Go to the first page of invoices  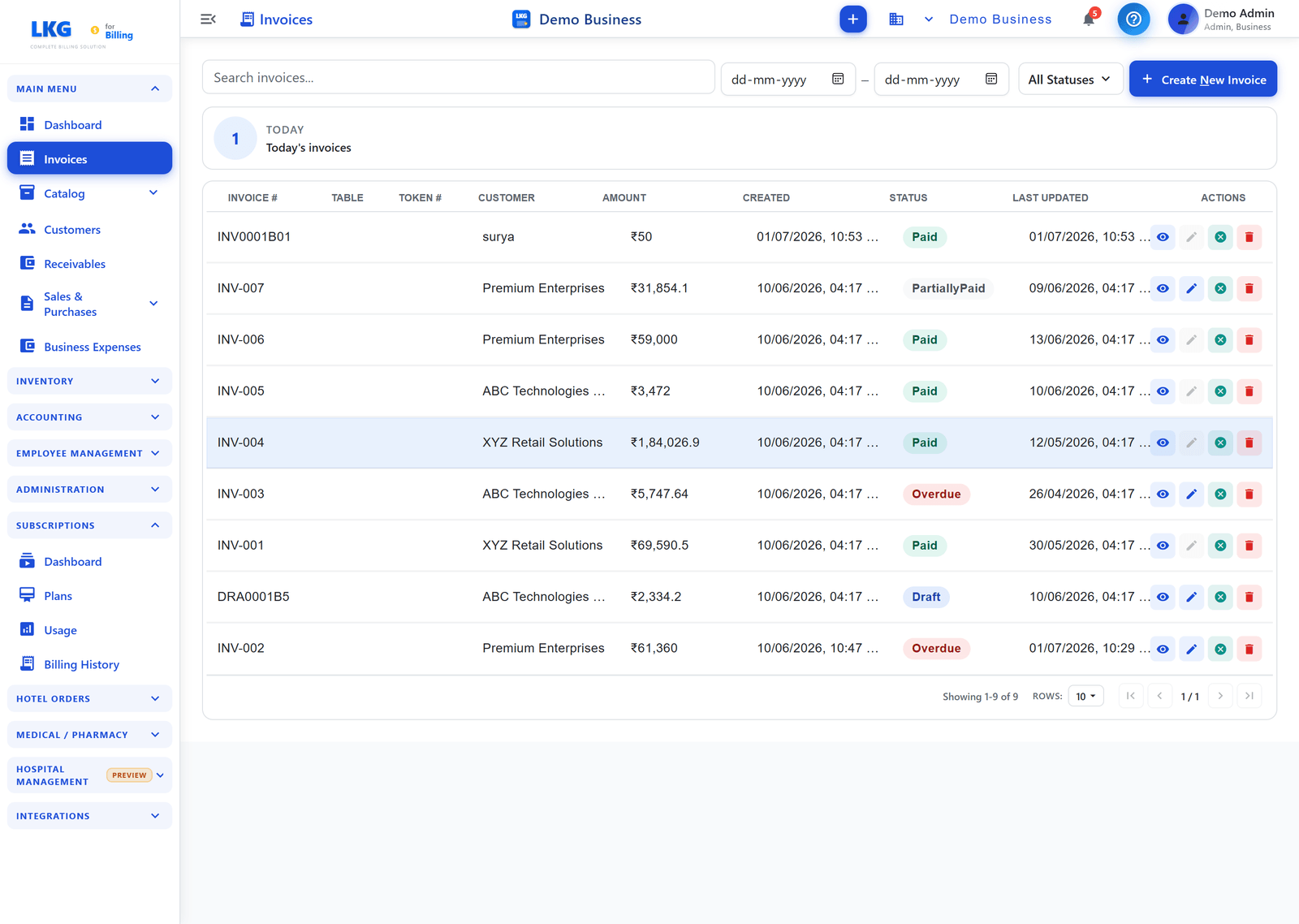point(1131,696)
